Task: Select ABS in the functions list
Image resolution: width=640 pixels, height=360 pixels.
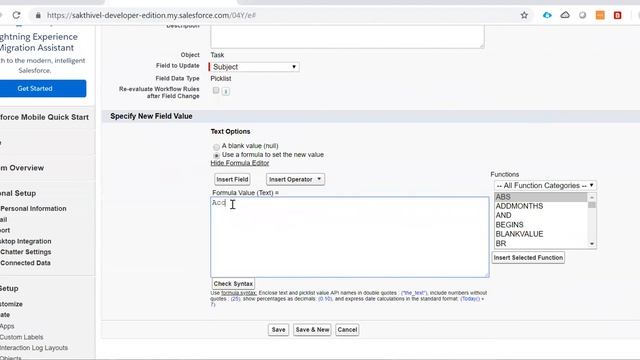Action: pyautogui.click(x=541, y=197)
